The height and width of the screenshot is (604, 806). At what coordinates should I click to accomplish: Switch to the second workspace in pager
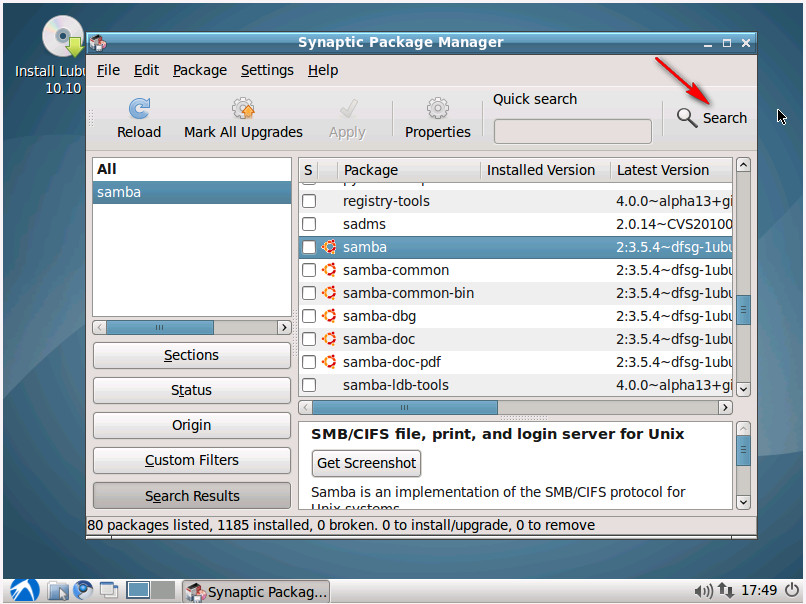click(x=163, y=591)
